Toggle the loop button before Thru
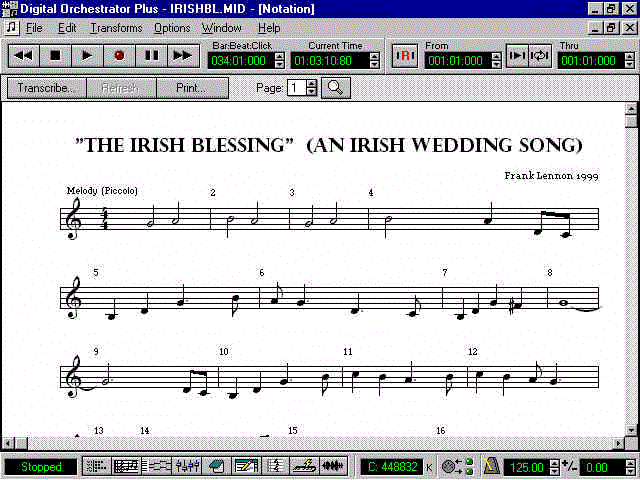This screenshot has width=640, height=480. point(540,56)
